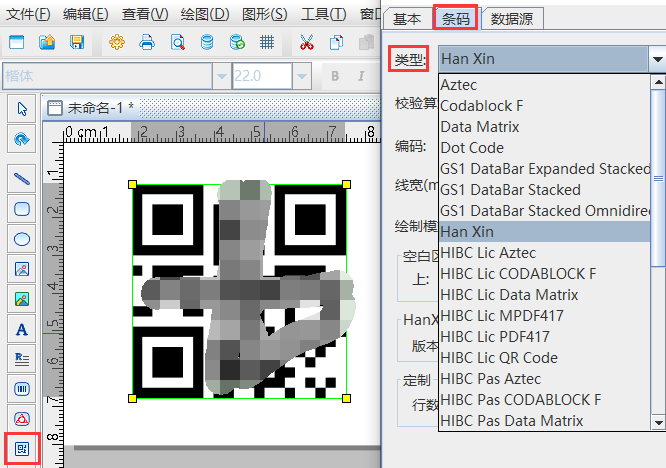This screenshot has height=468, width=666.
Task: Click the print icon
Action: (147, 42)
